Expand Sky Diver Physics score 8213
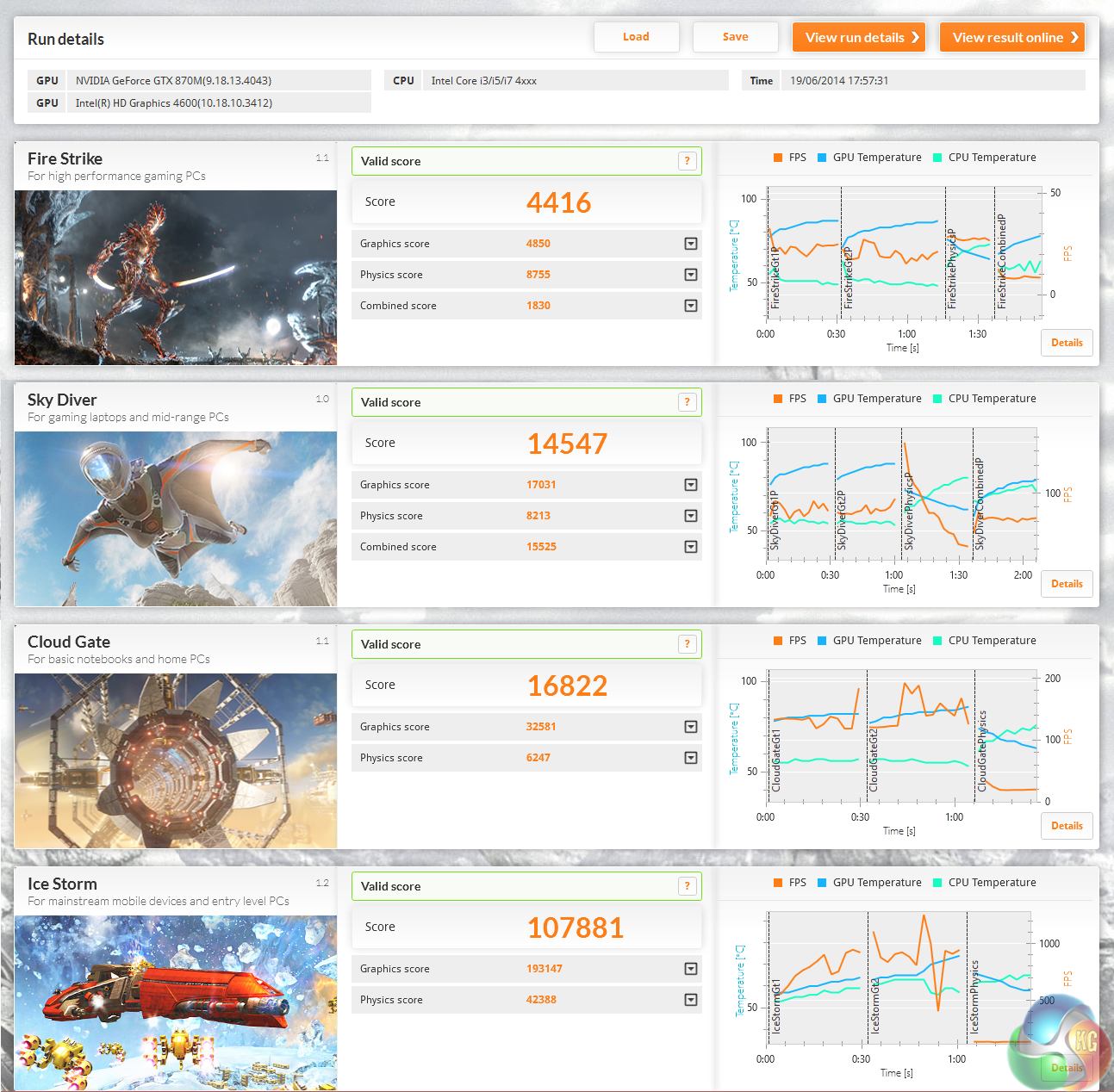The image size is (1114, 1092). tap(691, 516)
